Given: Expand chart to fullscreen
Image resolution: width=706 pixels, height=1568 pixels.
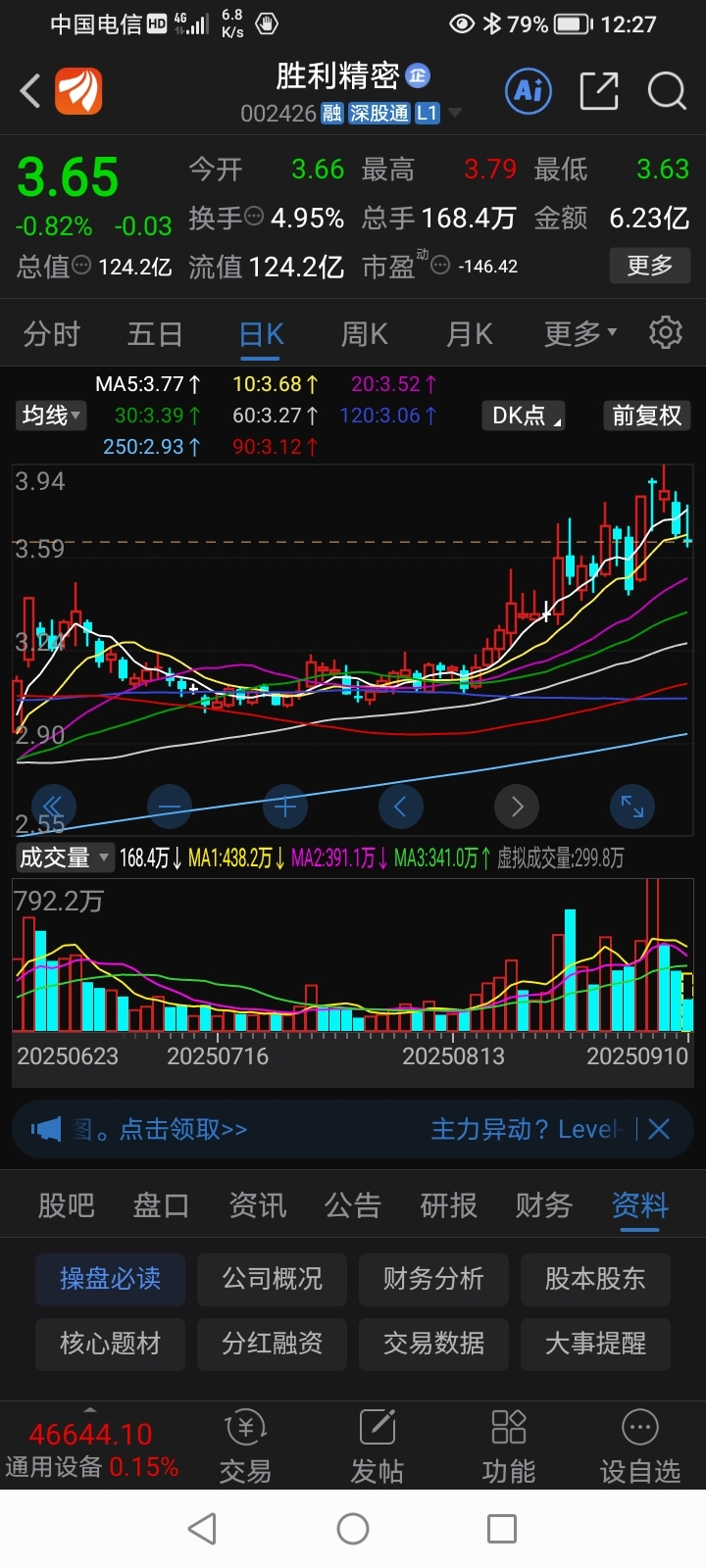Looking at the screenshot, I should [x=632, y=807].
